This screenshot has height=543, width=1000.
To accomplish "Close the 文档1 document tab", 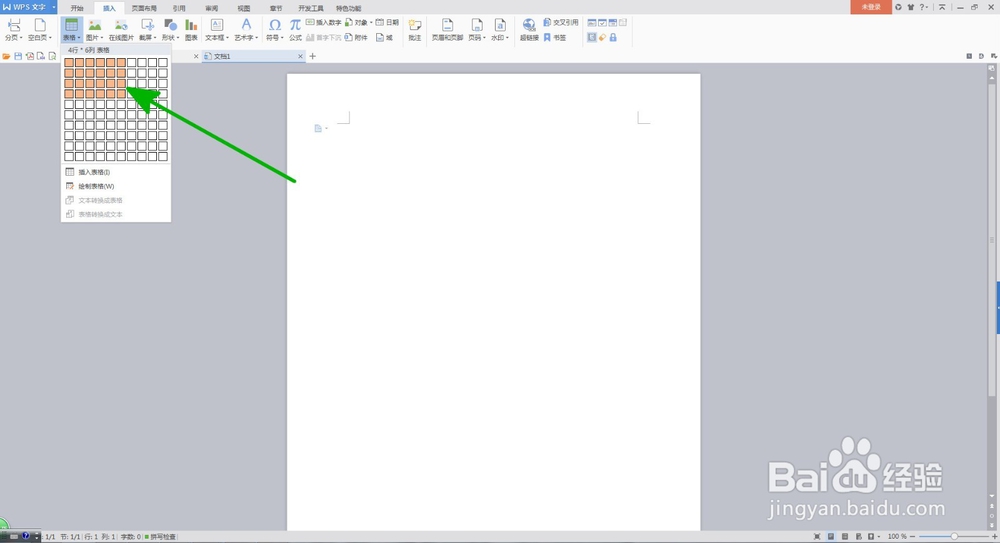I will tap(300, 56).
